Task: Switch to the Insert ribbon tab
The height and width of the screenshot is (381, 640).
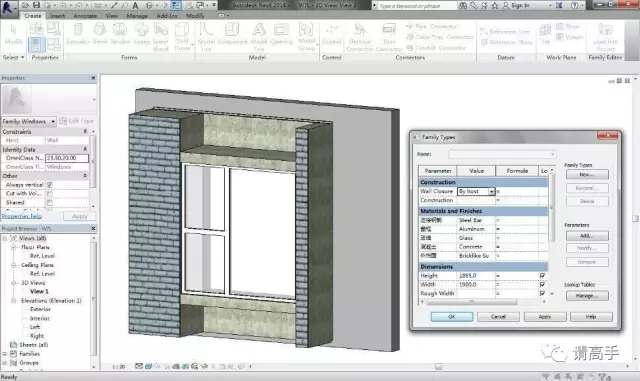Action: [x=57, y=16]
